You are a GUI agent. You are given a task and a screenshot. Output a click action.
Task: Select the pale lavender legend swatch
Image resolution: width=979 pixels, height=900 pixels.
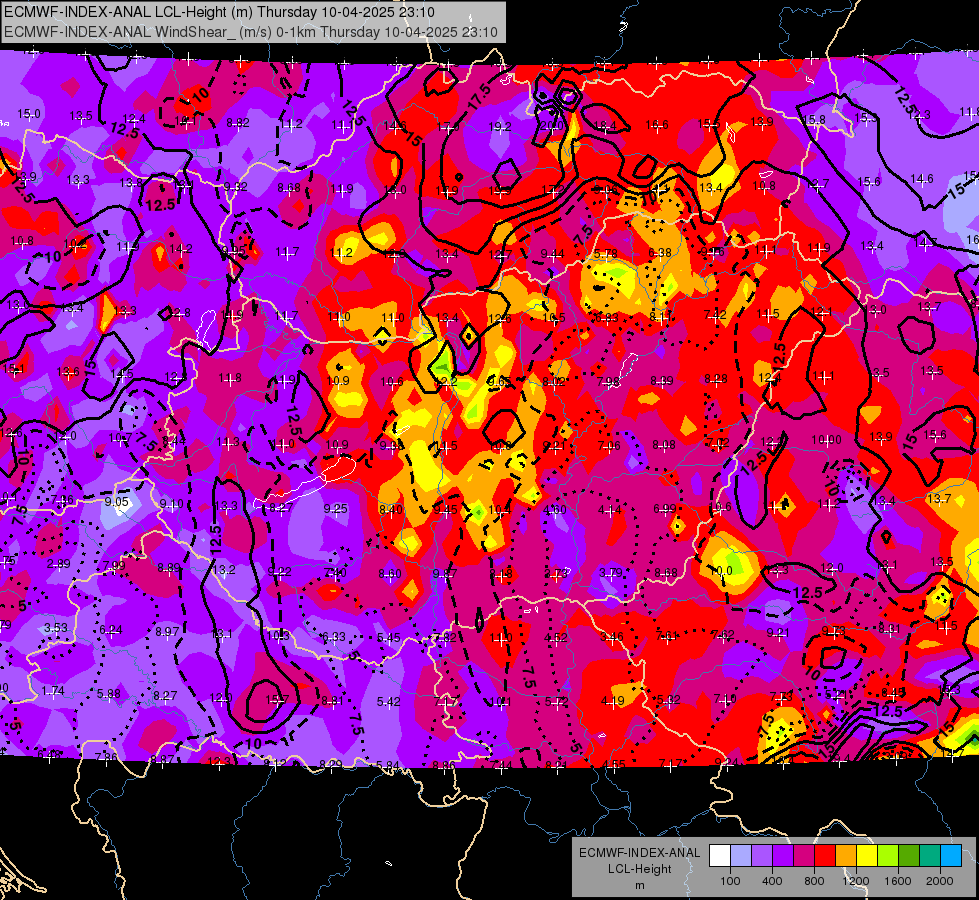pos(740,856)
